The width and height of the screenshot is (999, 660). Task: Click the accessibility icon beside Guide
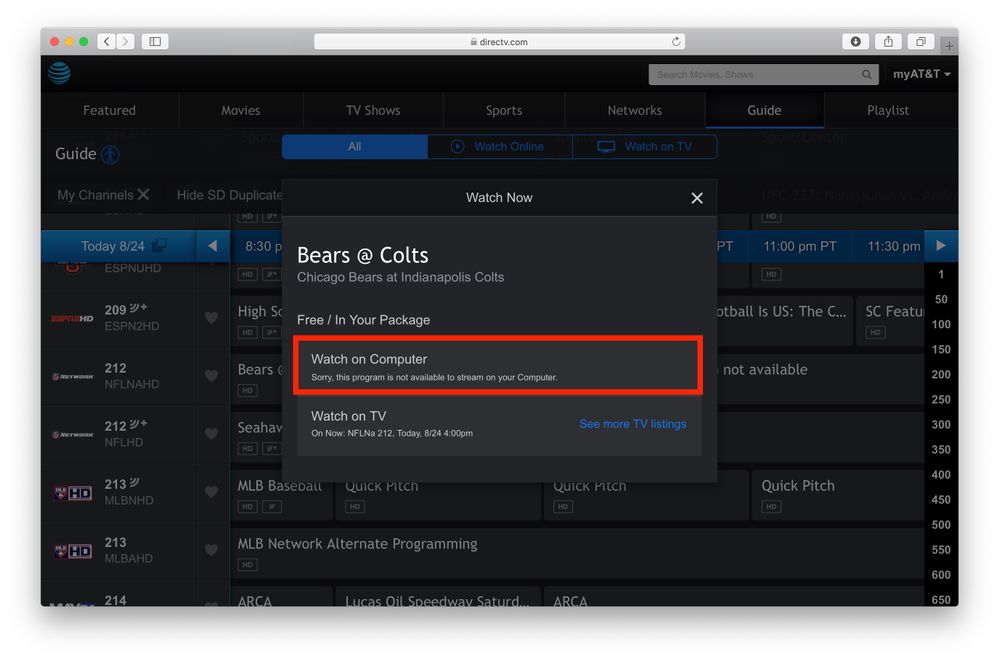tap(110, 154)
